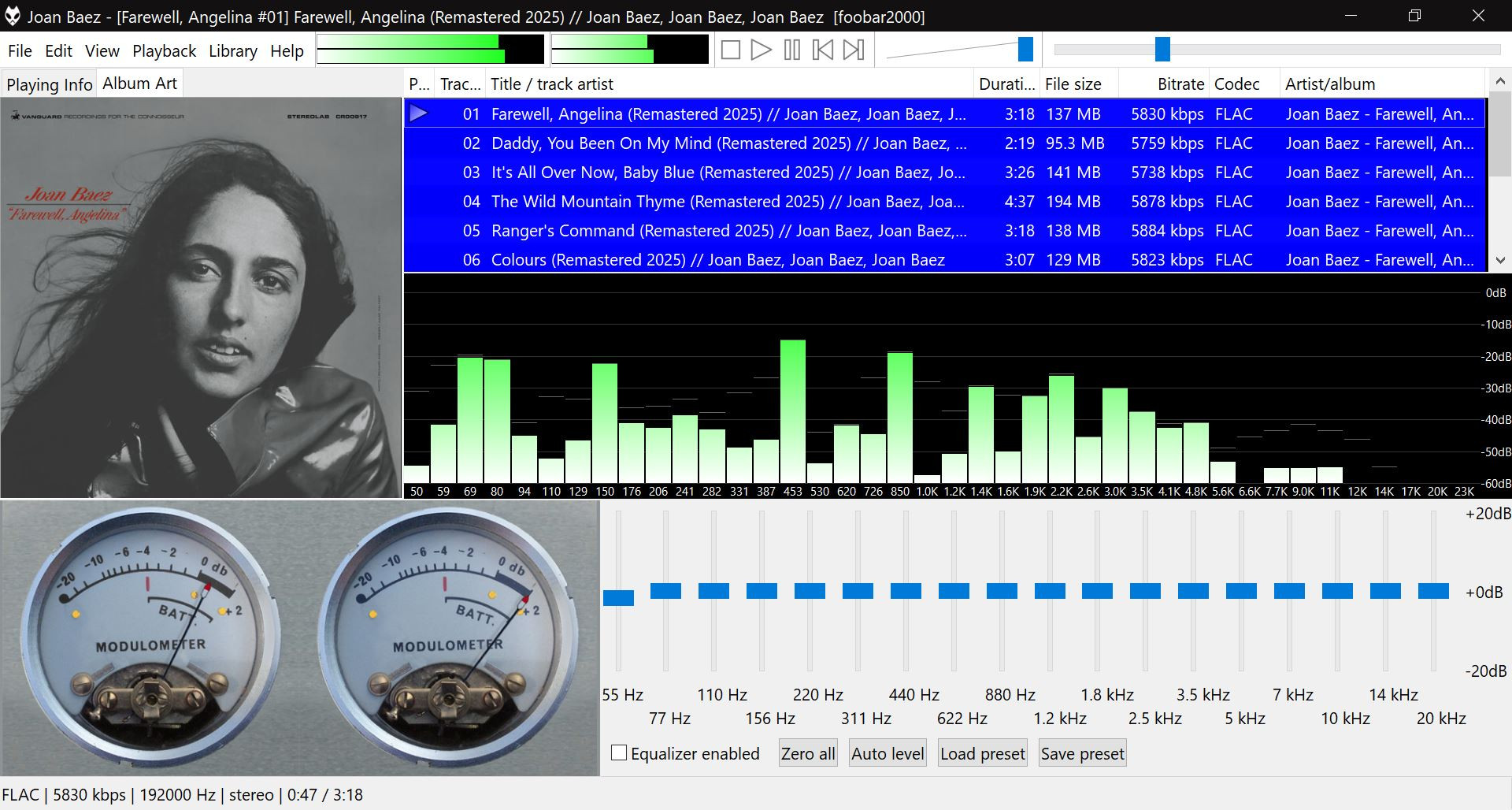
Task: Adjust the 20 kHz equalizer band
Action: click(x=1433, y=591)
